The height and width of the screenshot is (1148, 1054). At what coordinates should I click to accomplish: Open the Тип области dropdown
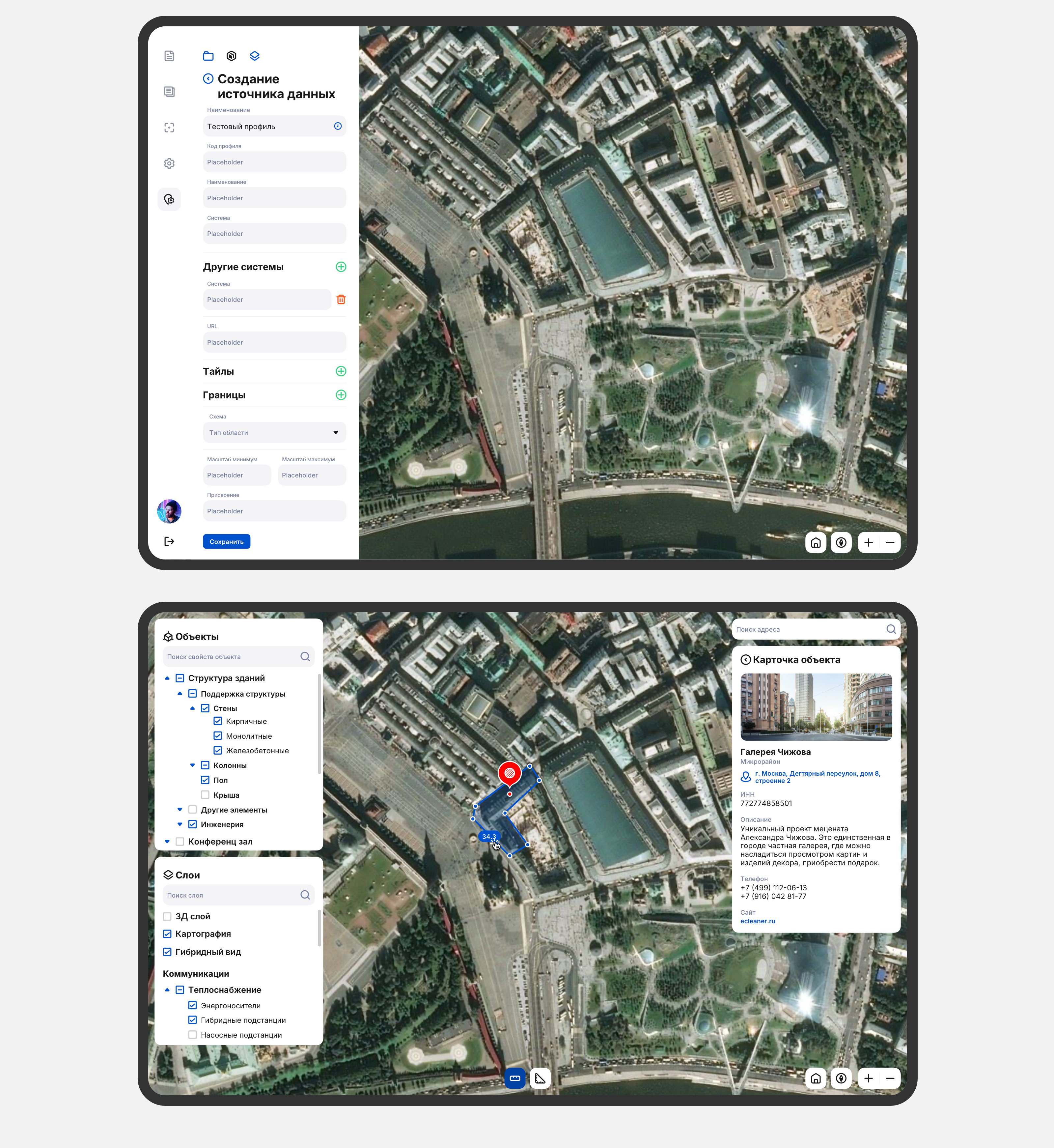274,433
